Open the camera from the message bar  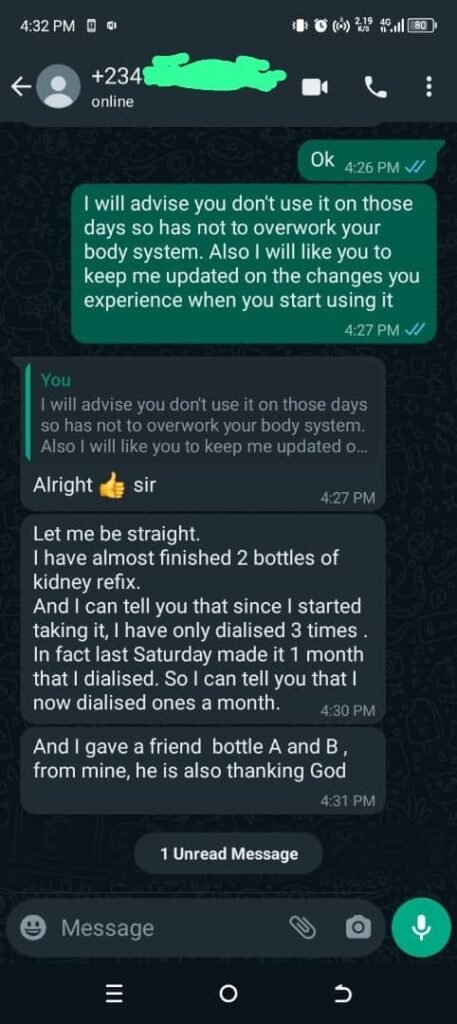pyautogui.click(x=358, y=927)
